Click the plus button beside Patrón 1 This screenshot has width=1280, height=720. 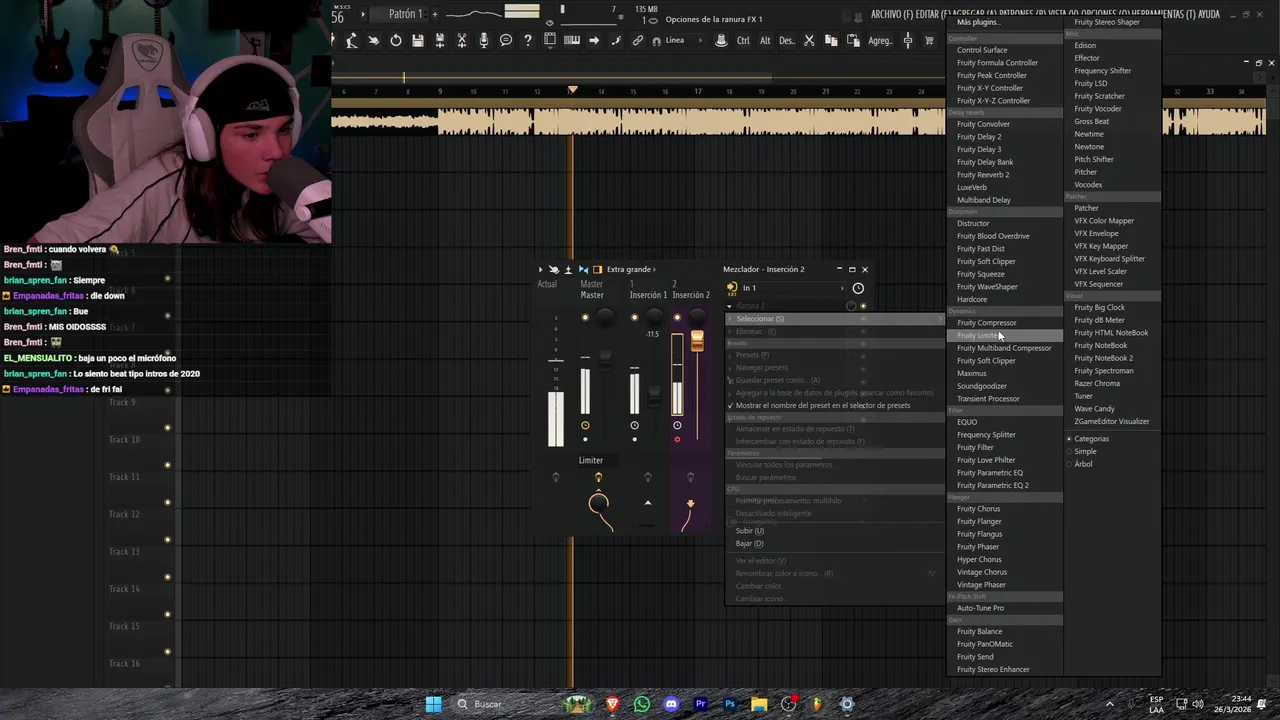[435, 14]
